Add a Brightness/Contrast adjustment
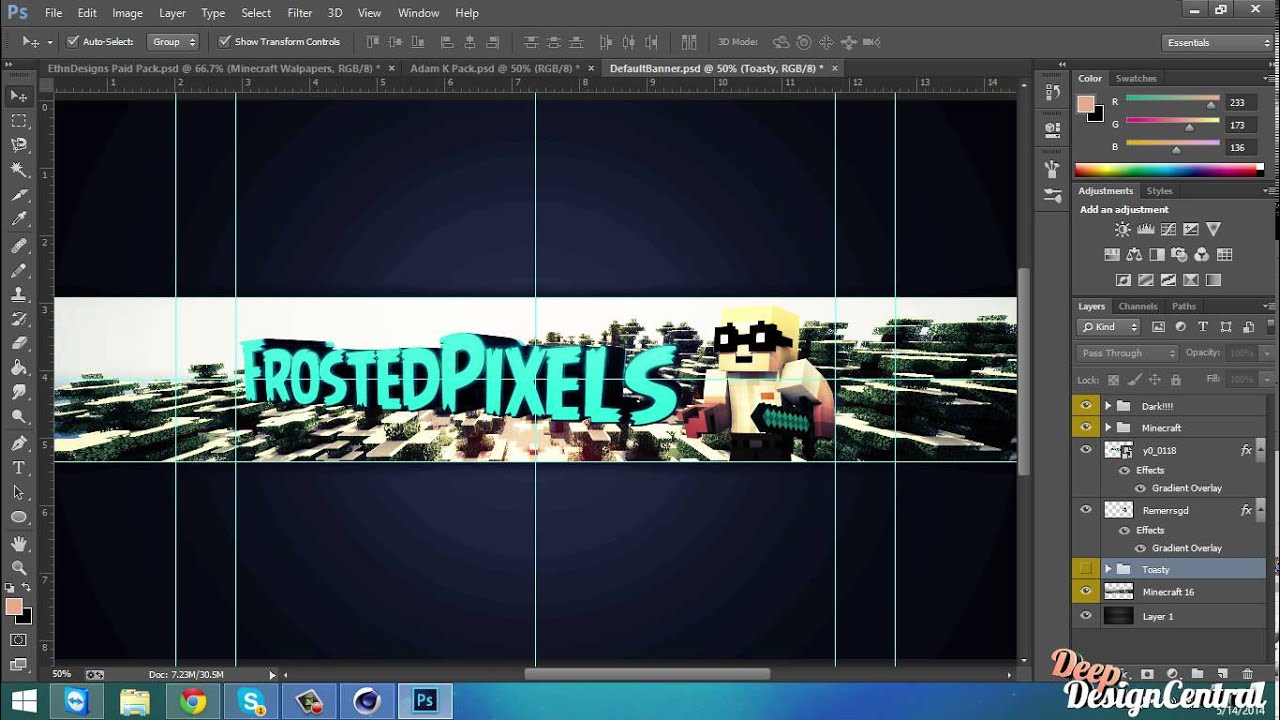 [x=1122, y=230]
